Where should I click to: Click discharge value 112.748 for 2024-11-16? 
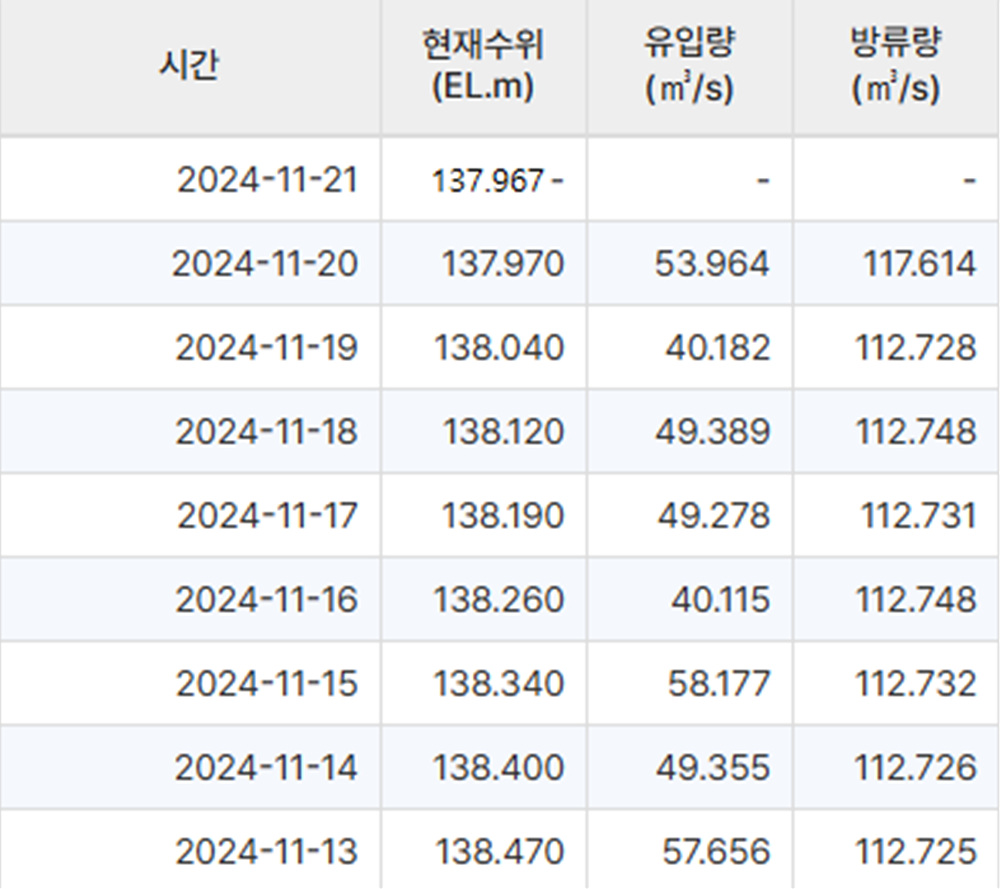point(916,600)
